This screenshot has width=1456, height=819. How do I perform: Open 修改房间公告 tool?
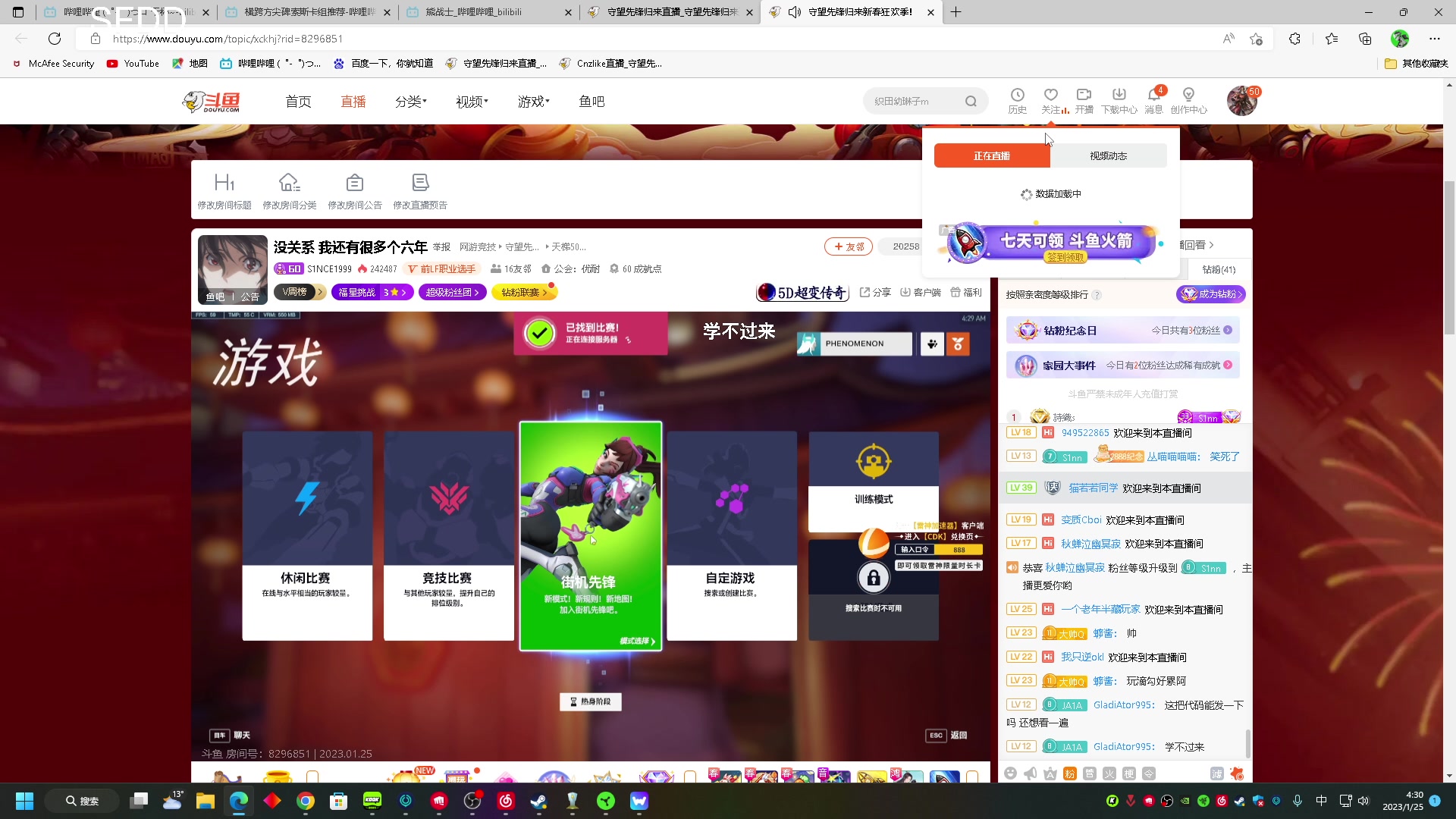355,190
